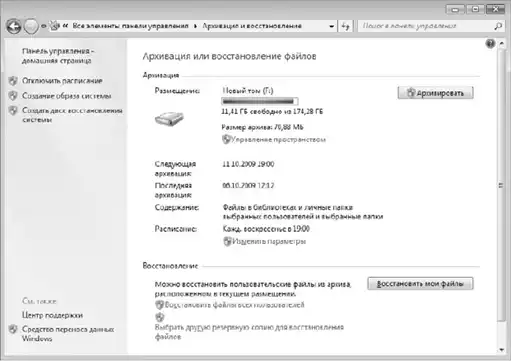Click the double chevron in the address breadcrumb
The height and width of the screenshot is (361, 511).
point(65,26)
